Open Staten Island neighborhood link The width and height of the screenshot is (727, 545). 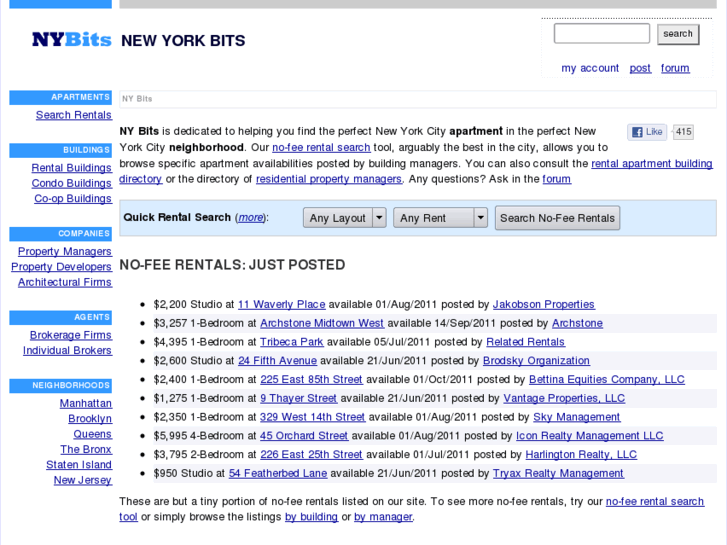tap(79, 464)
